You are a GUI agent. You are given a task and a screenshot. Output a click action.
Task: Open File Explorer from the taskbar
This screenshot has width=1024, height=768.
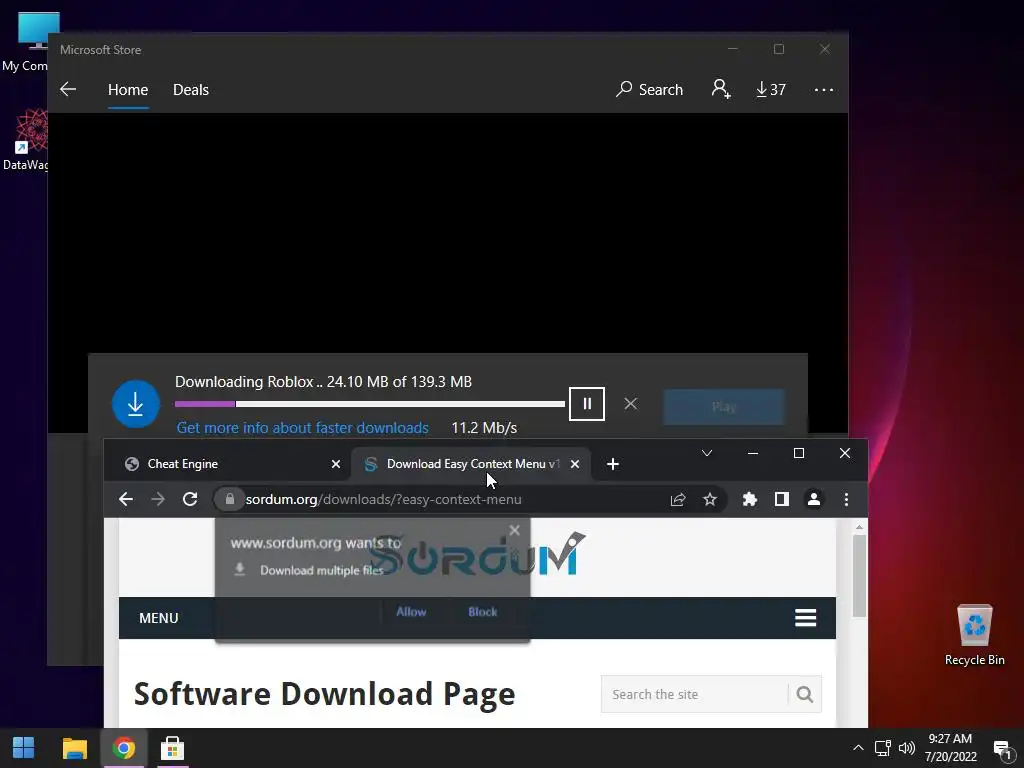point(75,748)
